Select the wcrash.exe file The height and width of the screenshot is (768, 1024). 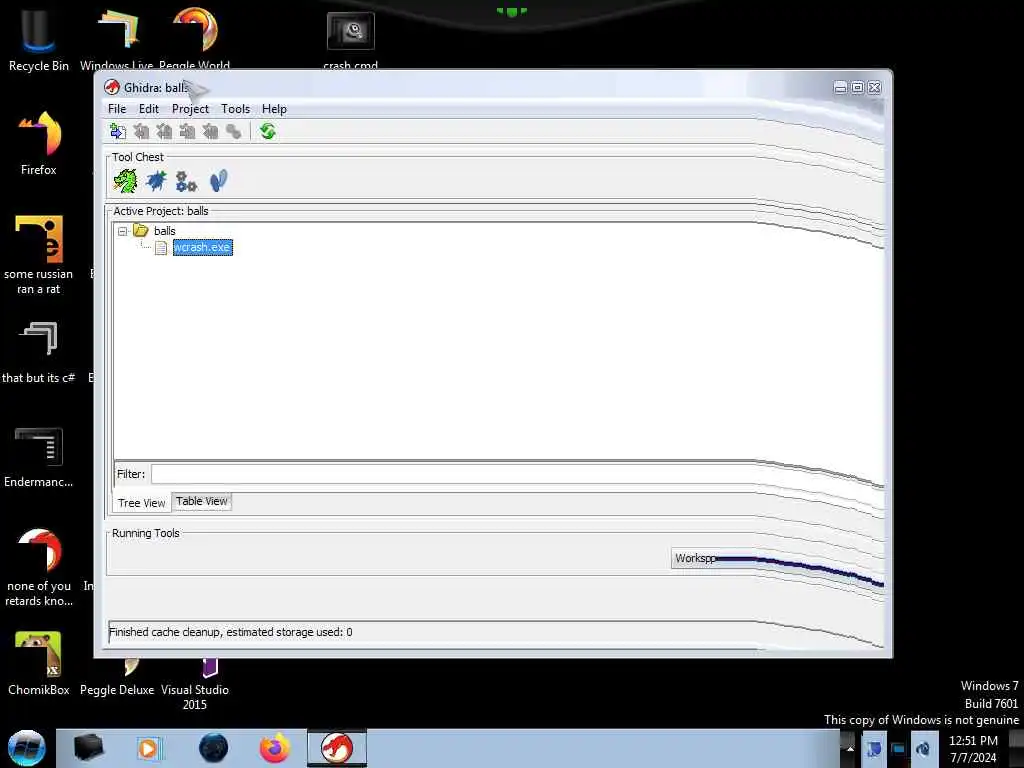click(x=202, y=248)
